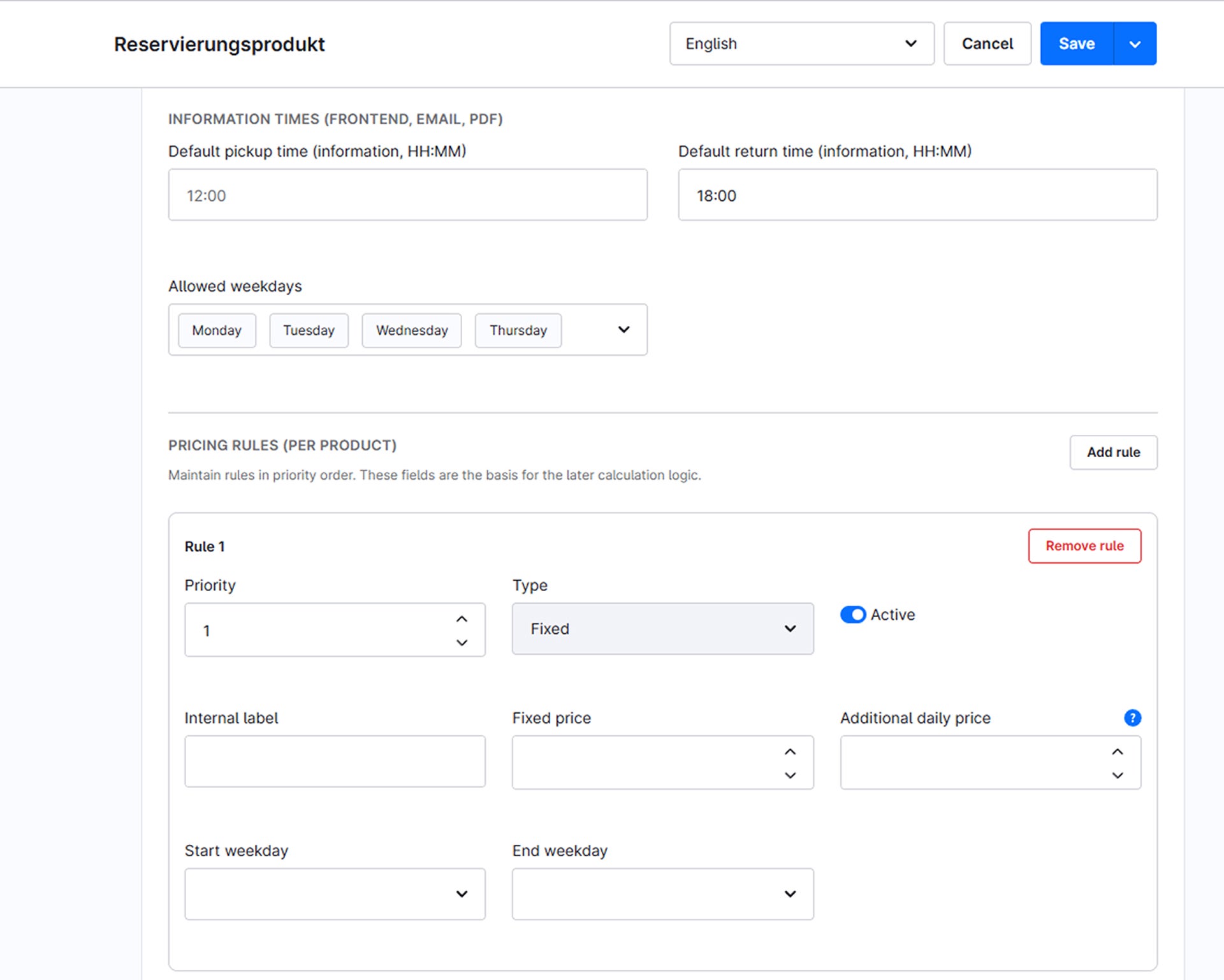This screenshot has height=980, width=1224.
Task: Increase Fixed price with up arrow
Action: (x=790, y=752)
